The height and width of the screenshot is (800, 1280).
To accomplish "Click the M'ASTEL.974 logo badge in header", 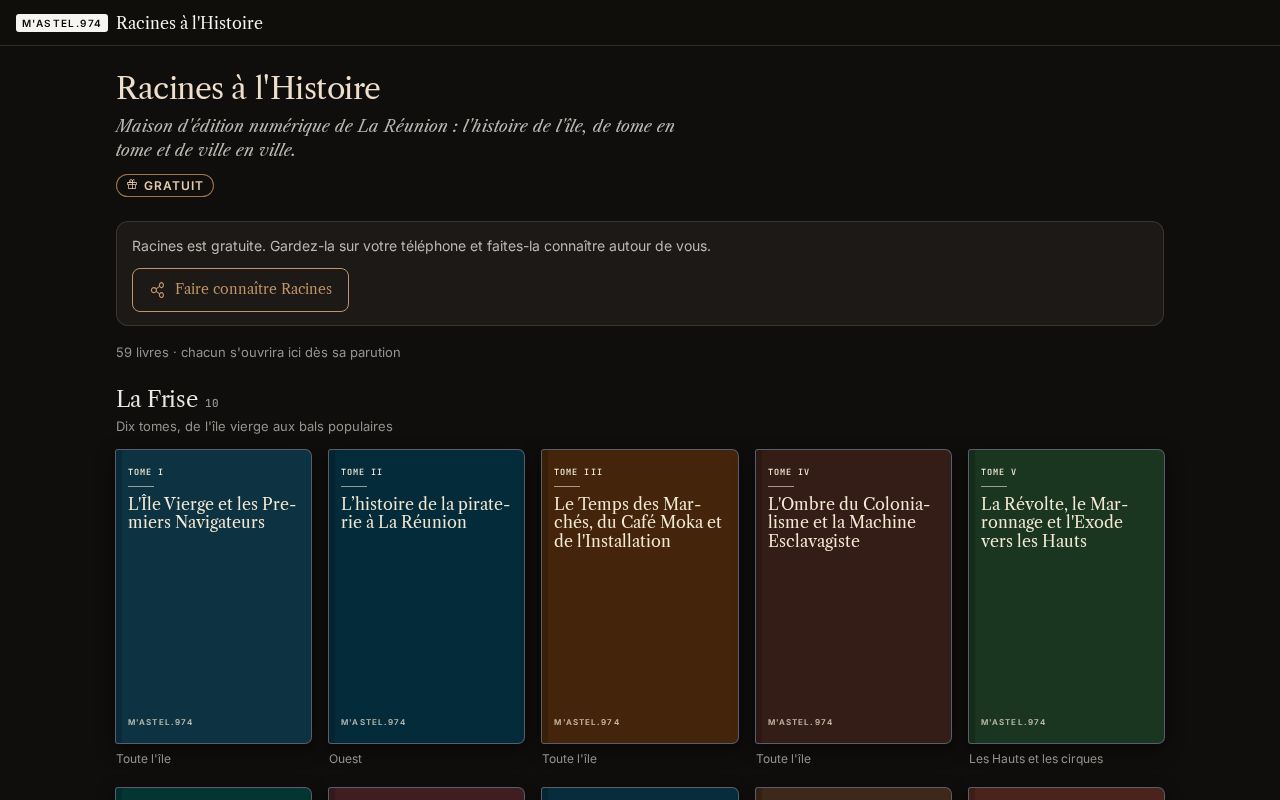I will click(62, 23).
